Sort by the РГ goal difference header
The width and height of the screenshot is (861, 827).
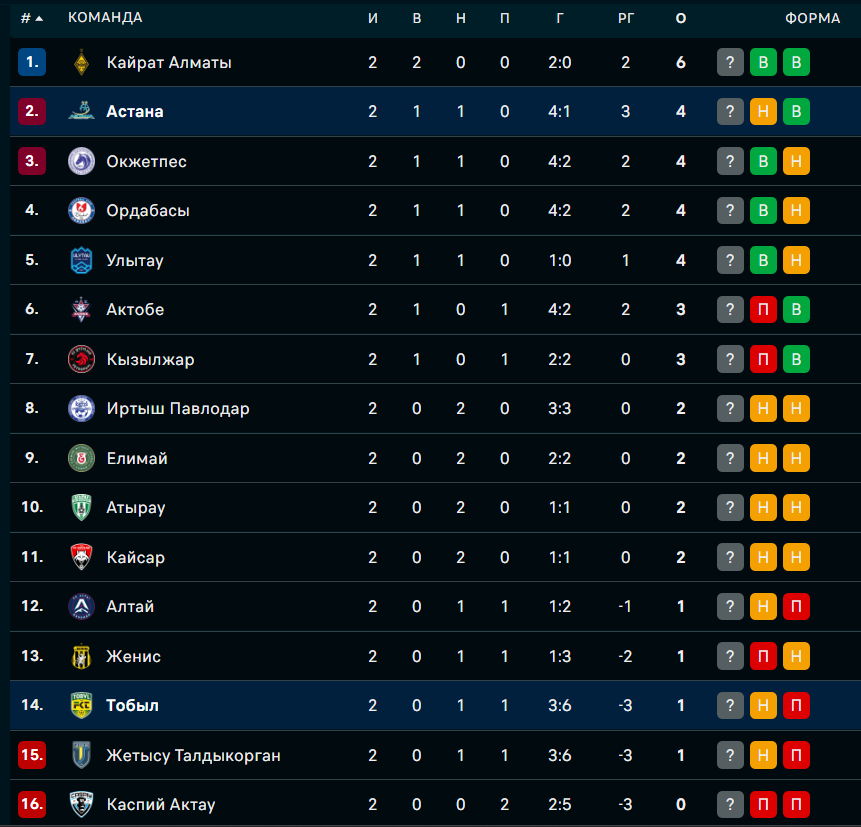point(626,18)
